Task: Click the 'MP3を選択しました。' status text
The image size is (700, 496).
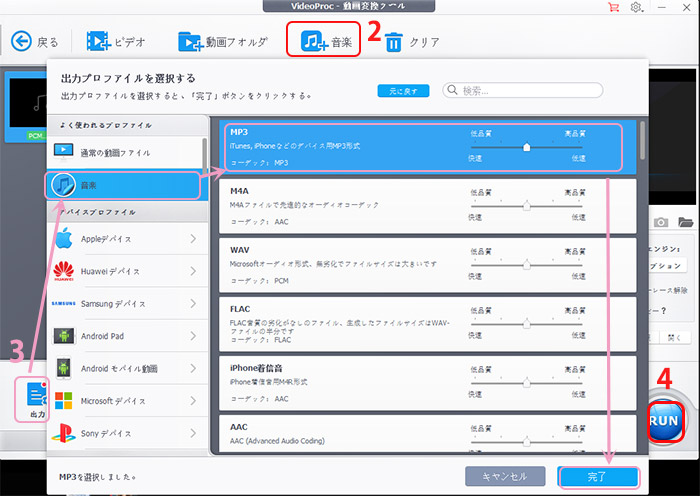Action: click(x=98, y=477)
